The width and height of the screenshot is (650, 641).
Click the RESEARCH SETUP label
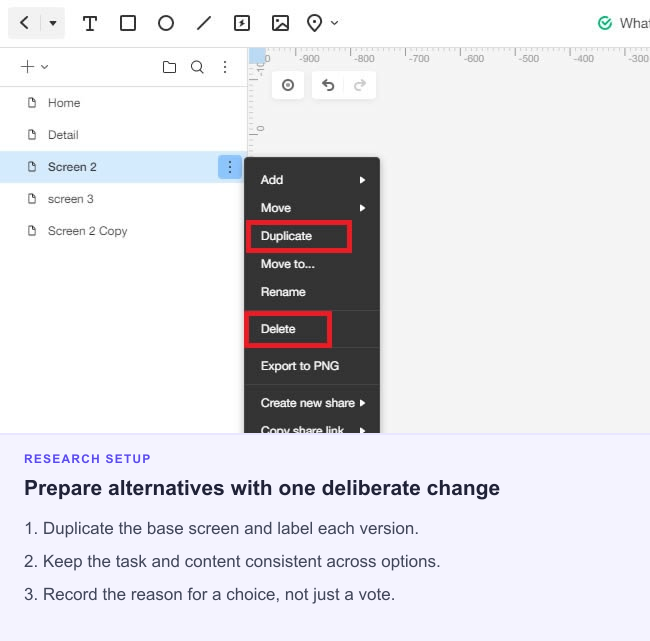click(x=87, y=459)
